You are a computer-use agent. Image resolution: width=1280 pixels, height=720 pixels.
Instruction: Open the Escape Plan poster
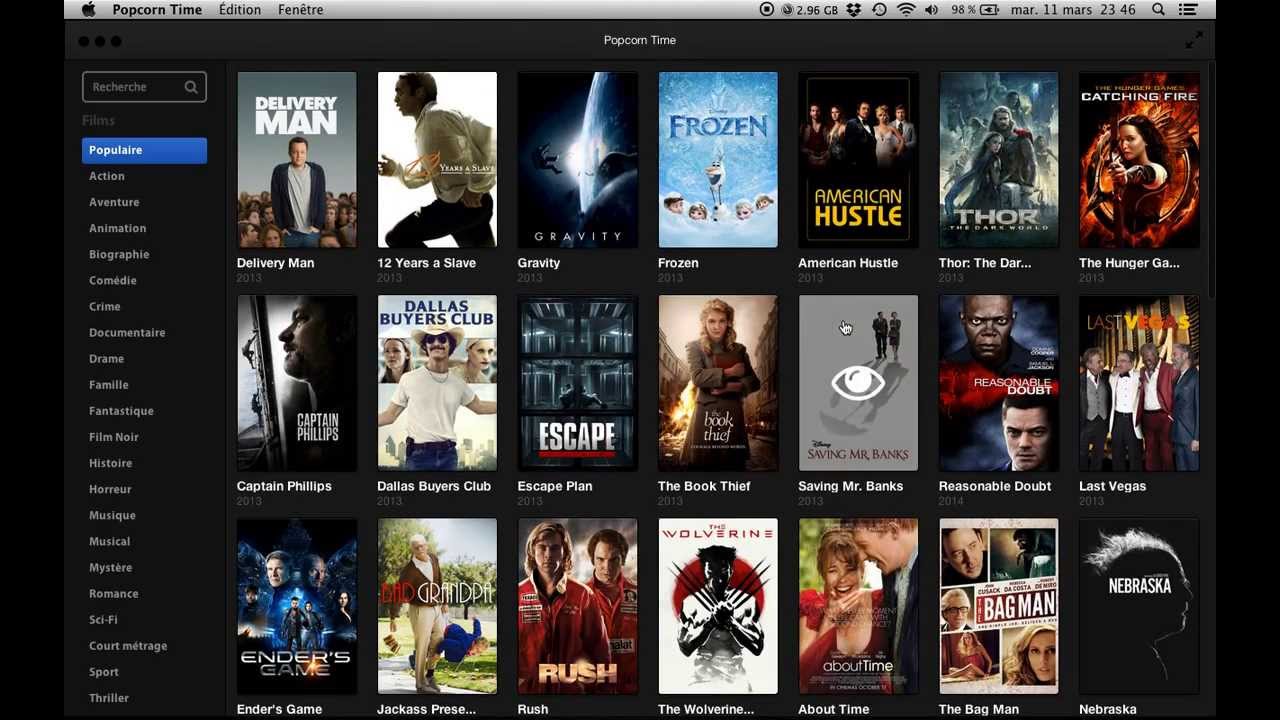coord(577,383)
